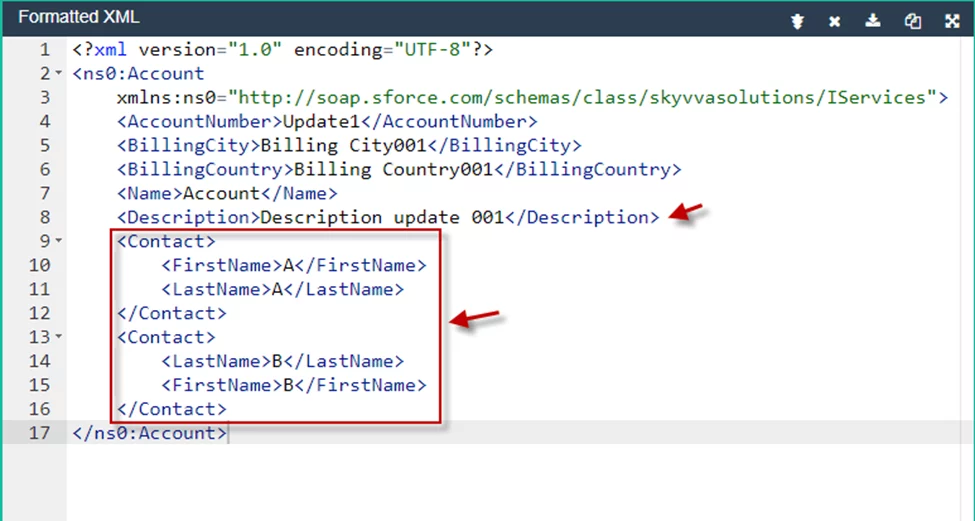Copy the formatted XML to clipboard
This screenshot has height=521, width=975.
(912, 21)
